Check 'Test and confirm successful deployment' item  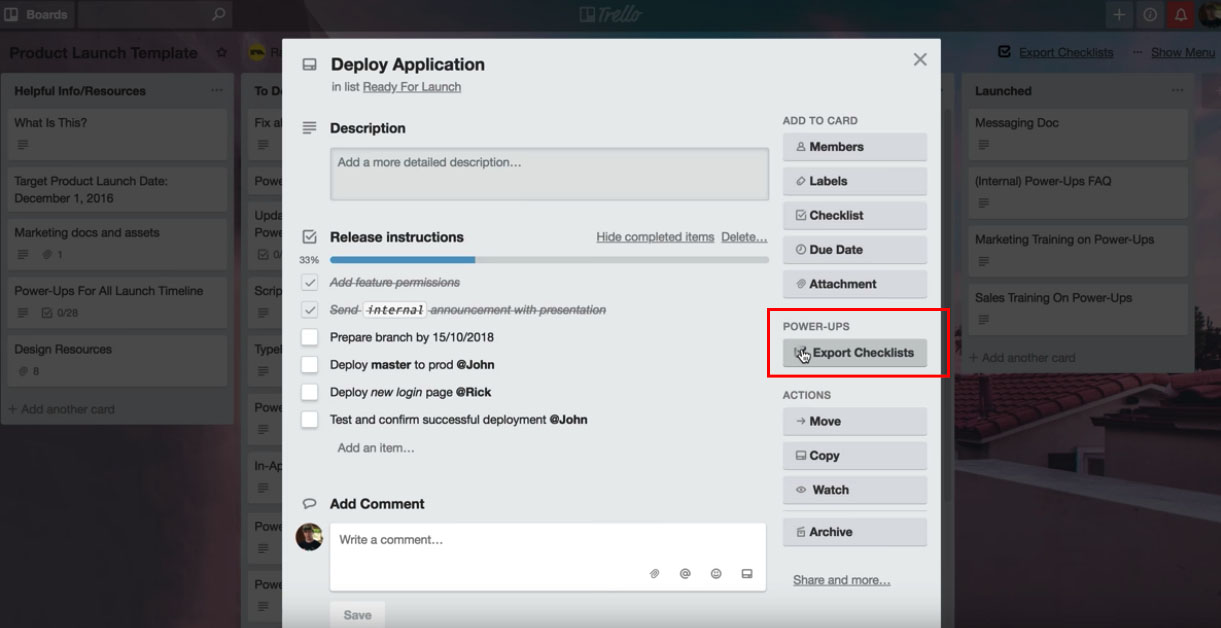[x=310, y=420]
